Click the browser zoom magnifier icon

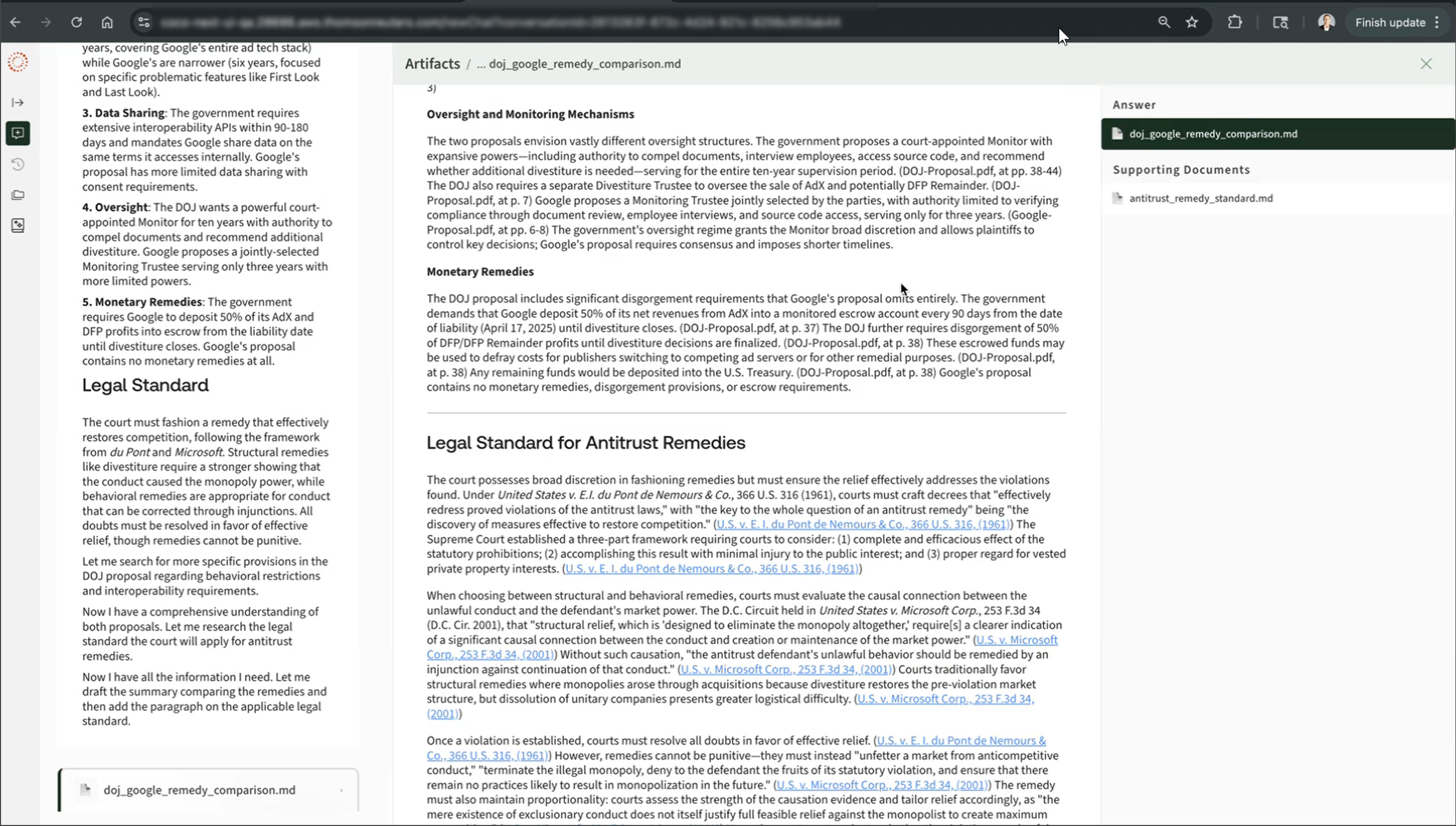click(1164, 22)
